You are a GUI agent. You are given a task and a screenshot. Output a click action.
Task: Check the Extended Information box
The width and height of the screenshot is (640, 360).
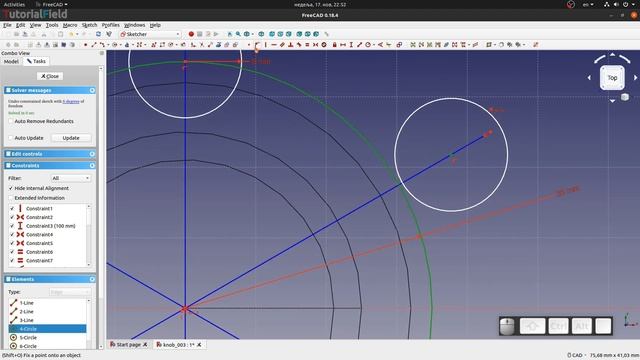coord(11,198)
